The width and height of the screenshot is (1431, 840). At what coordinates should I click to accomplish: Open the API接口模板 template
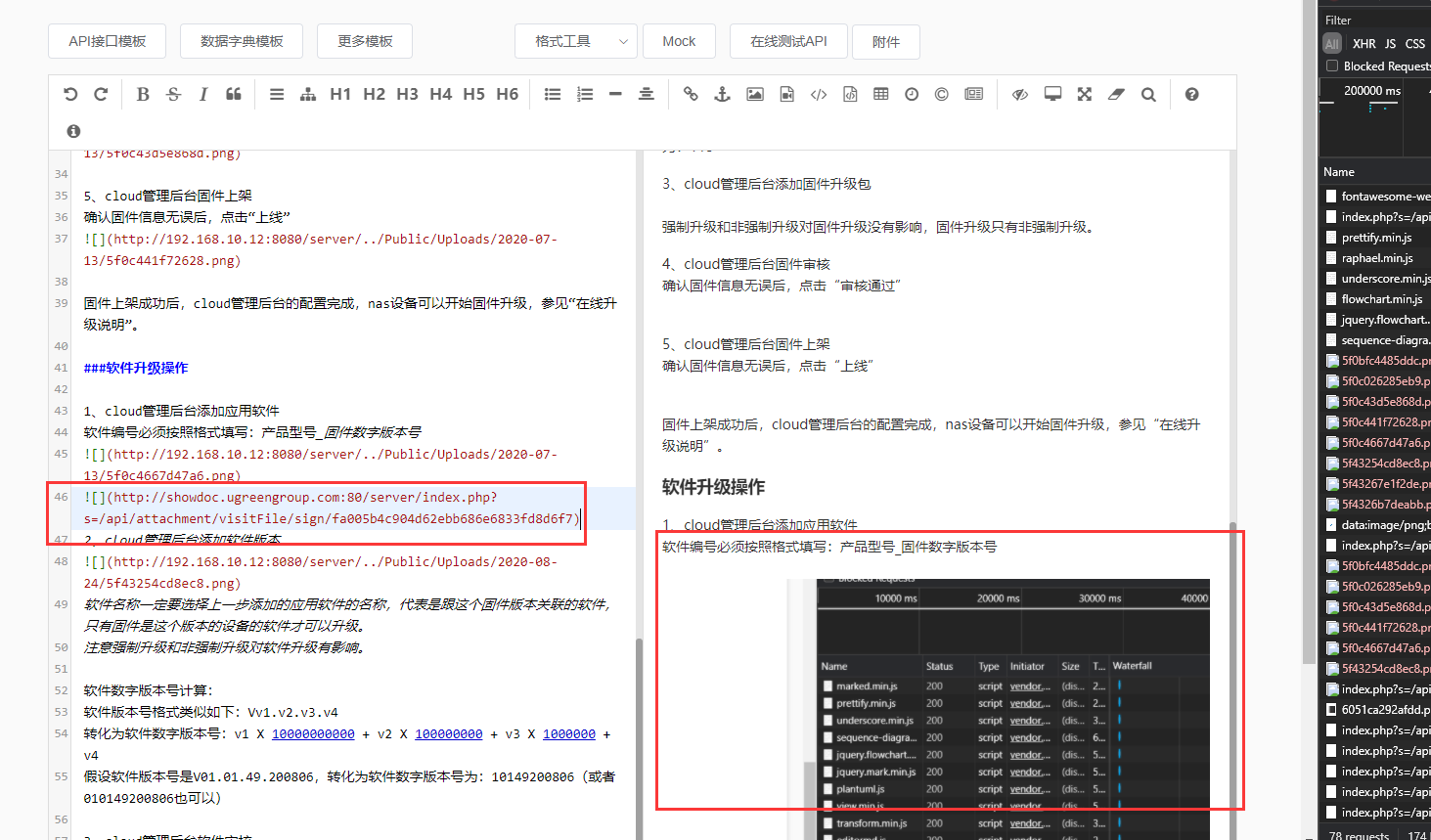107,41
